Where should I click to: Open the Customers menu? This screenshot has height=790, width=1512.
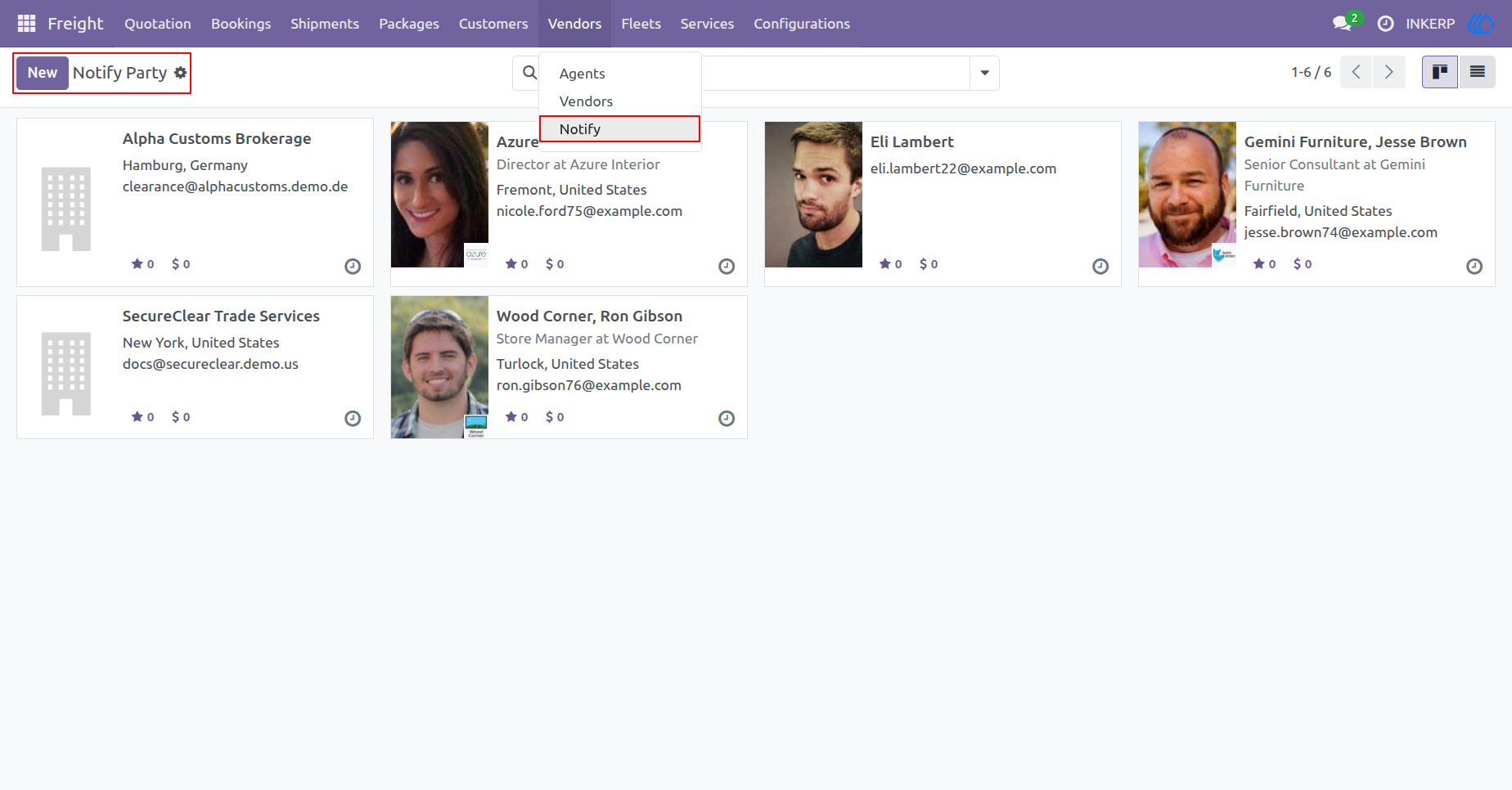coord(493,24)
